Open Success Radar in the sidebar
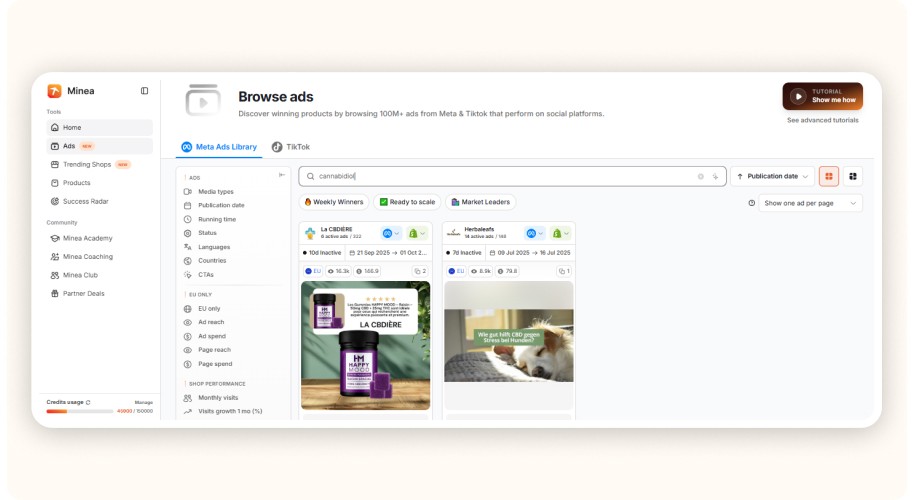Screen dimensions: 914x500 tap(99, 201)
